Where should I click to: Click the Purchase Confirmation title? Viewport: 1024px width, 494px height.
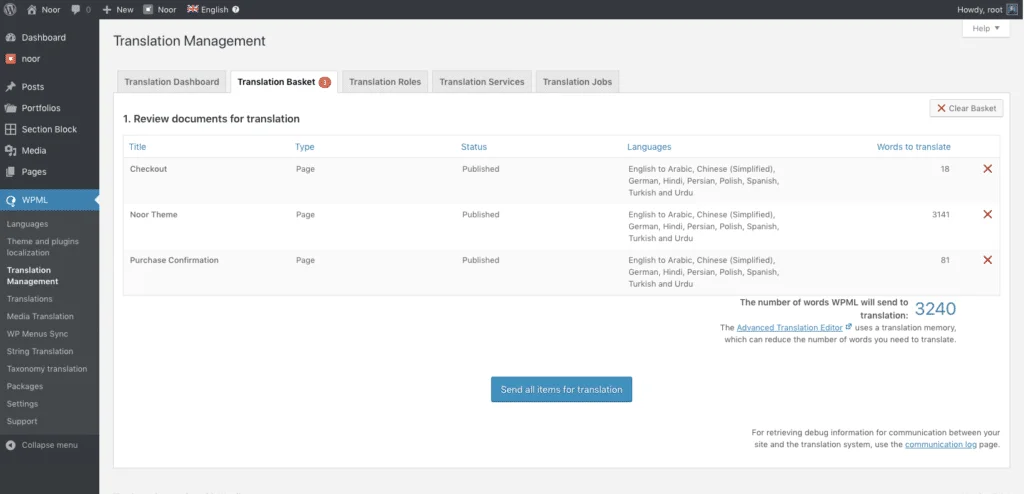(174, 260)
